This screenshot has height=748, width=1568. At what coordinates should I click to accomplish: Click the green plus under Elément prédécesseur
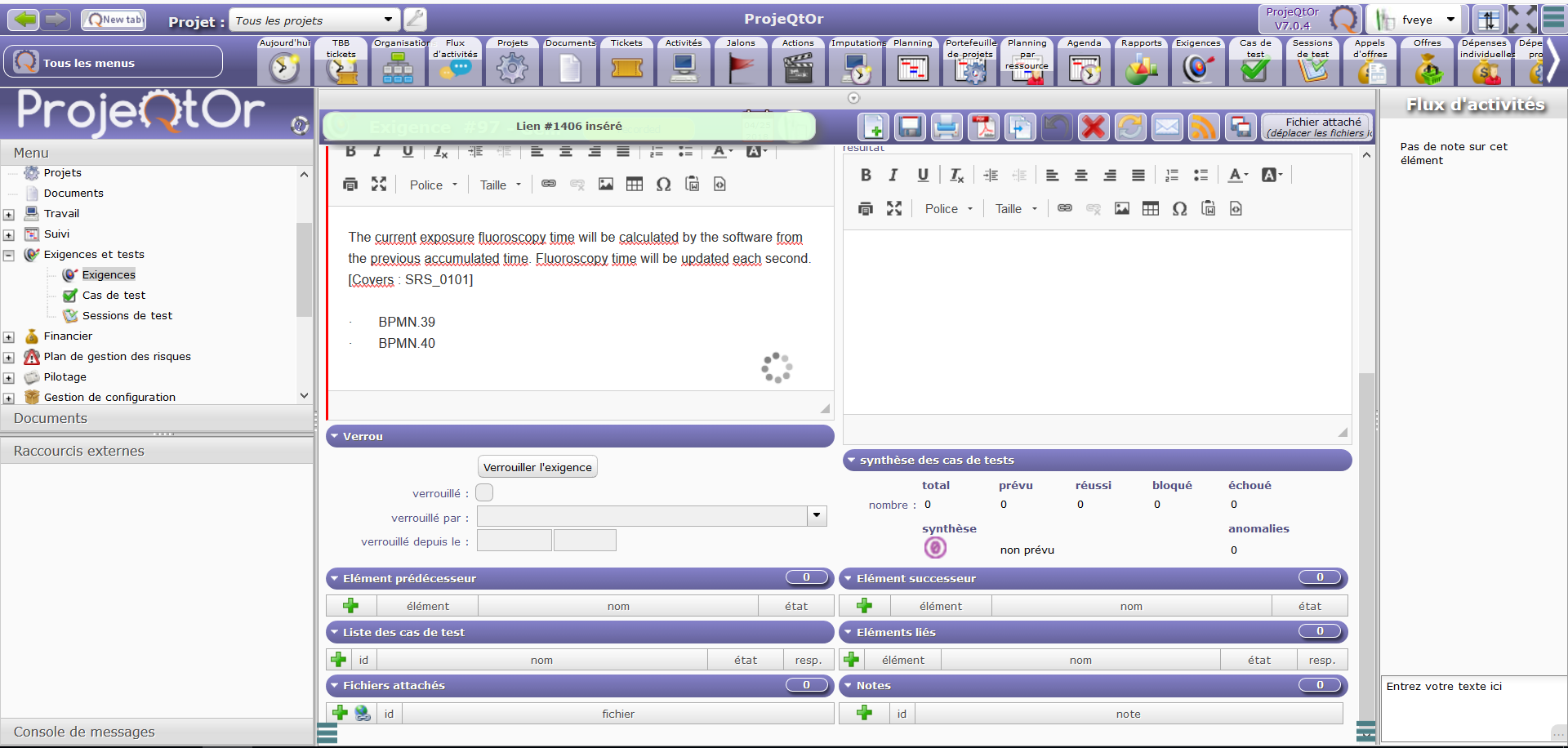pos(351,606)
